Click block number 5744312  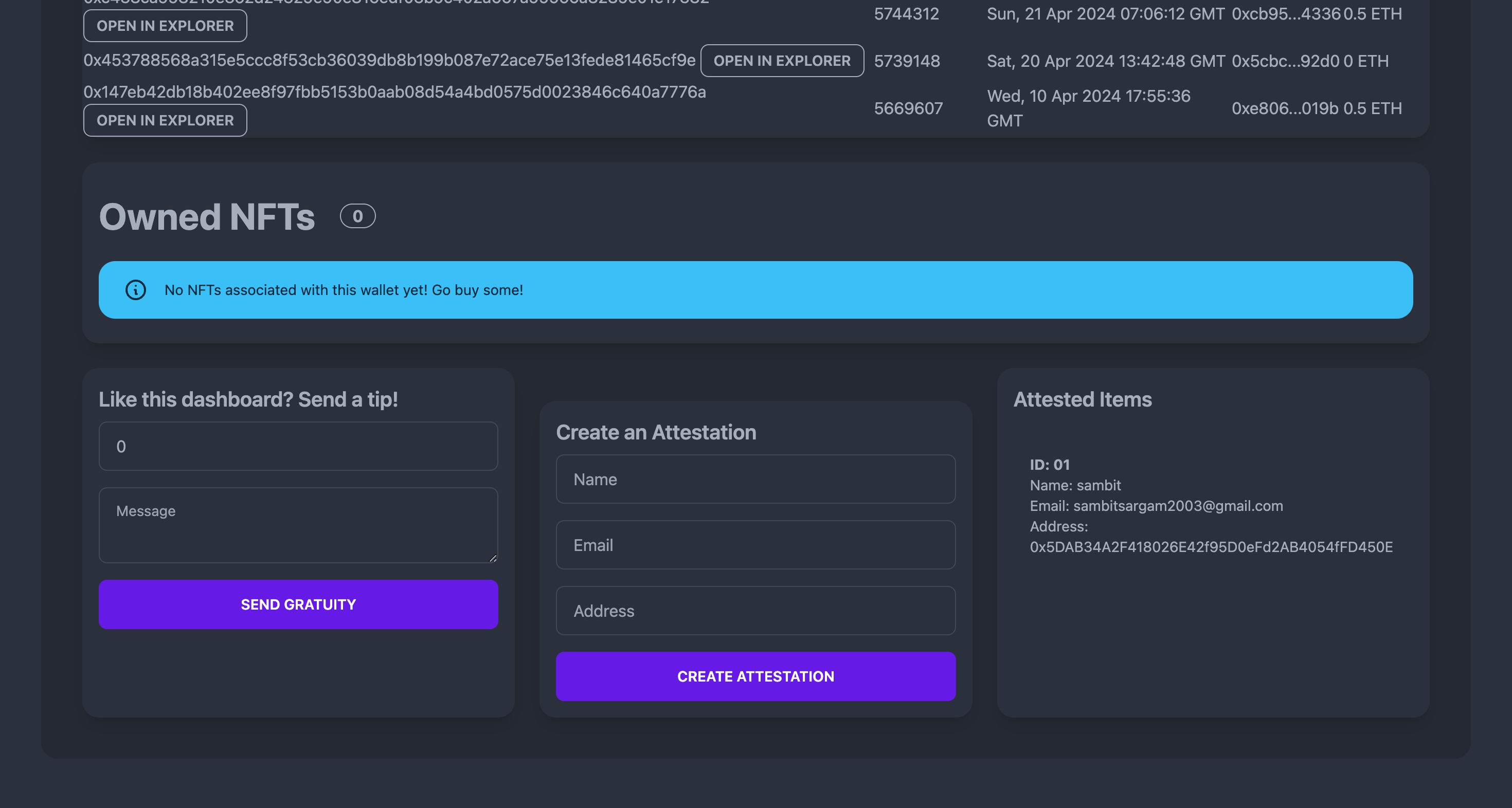906,13
